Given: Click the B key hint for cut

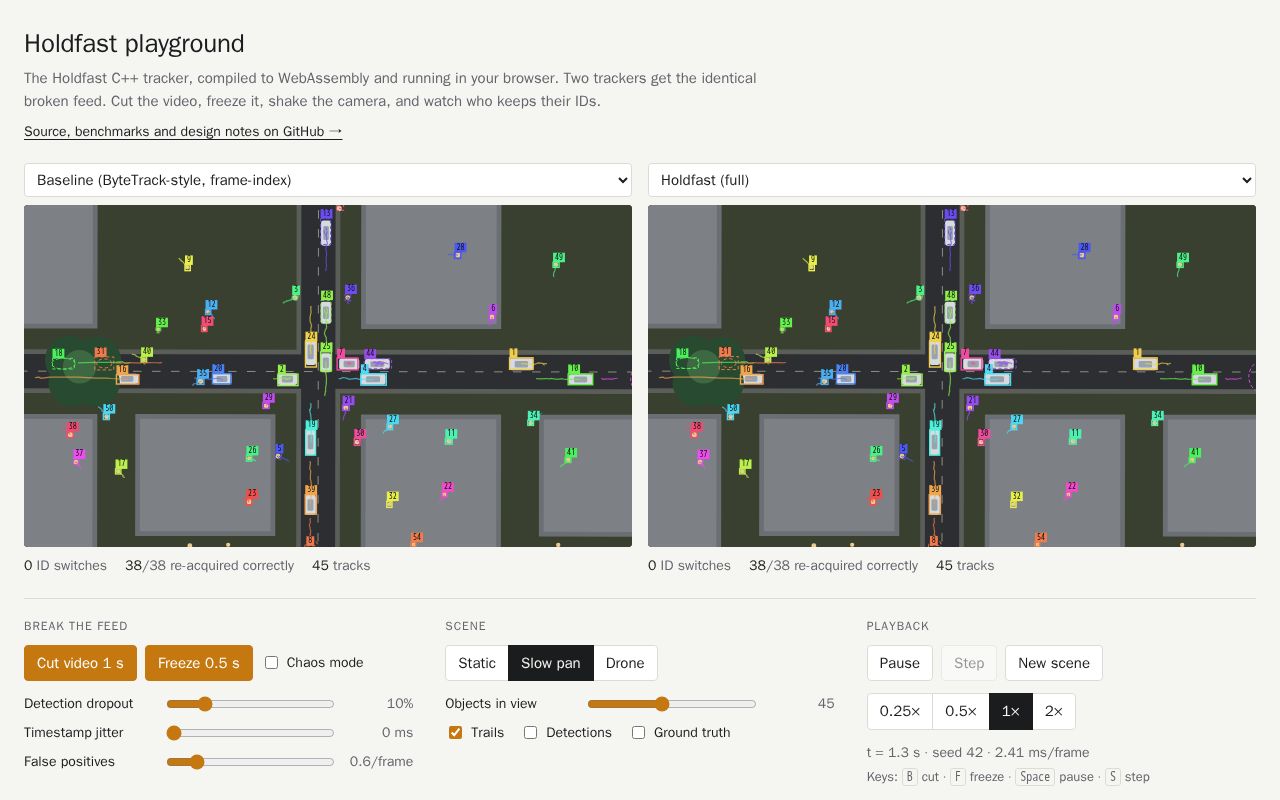Looking at the screenshot, I should tap(909, 777).
